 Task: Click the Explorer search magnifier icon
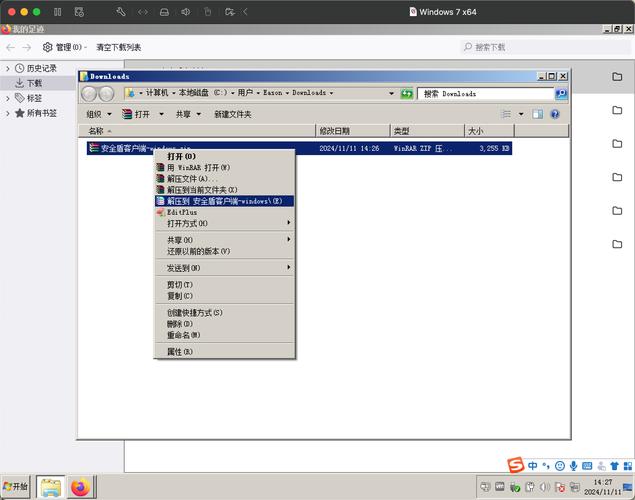(x=561, y=94)
